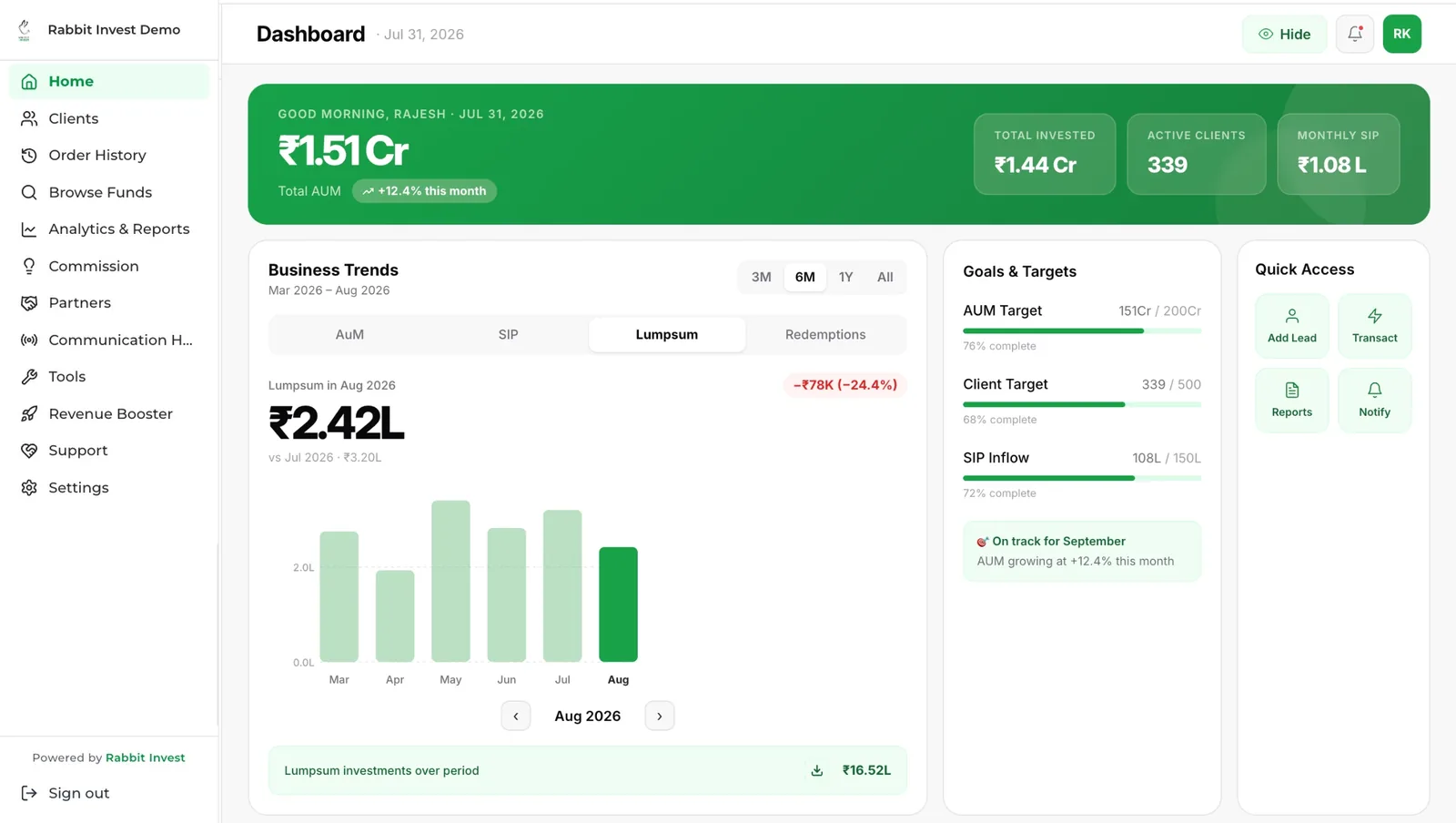Select the All time range
Image resolution: width=1456 pixels, height=823 pixels.
click(x=885, y=277)
